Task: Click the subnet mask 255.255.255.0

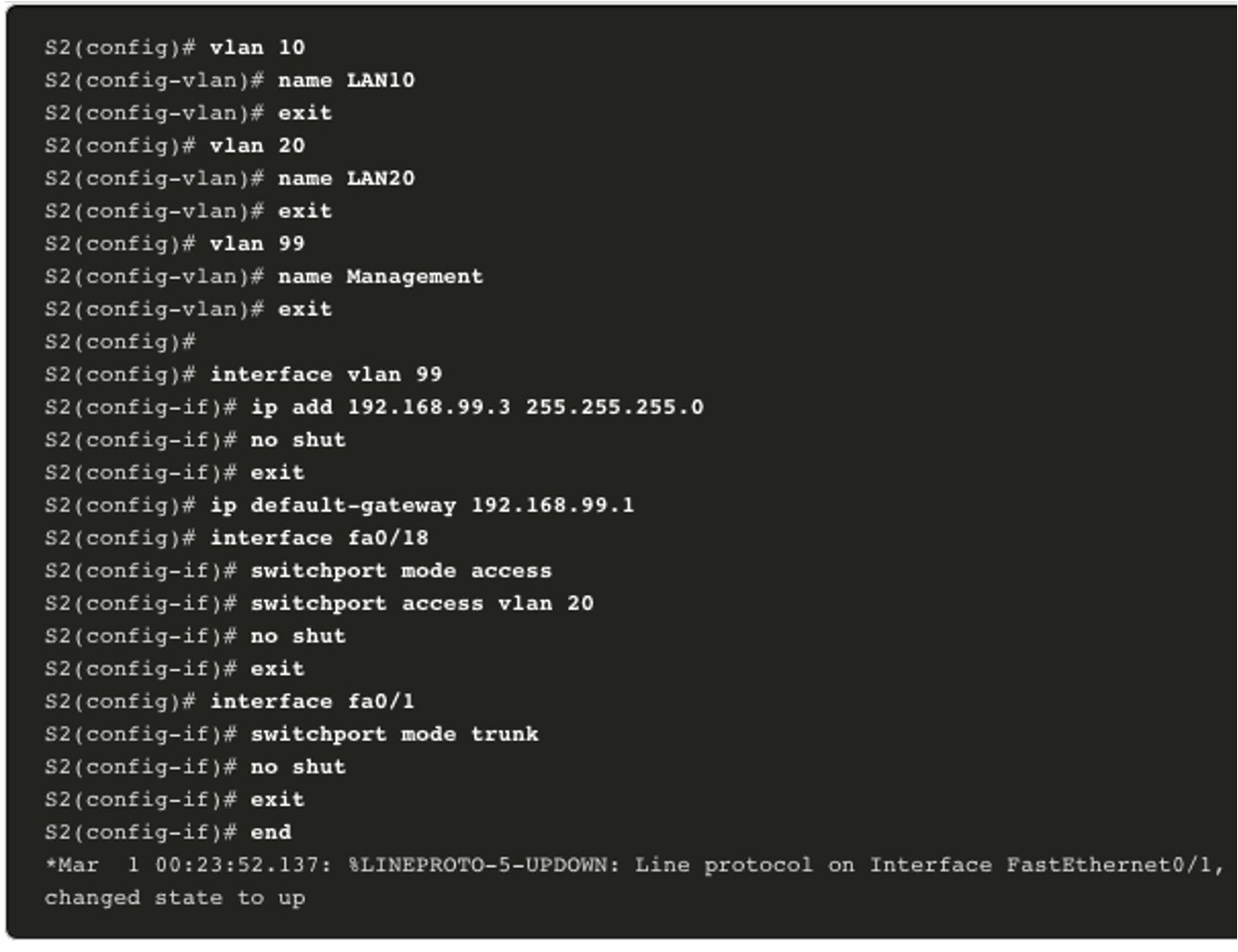Action: (615, 407)
